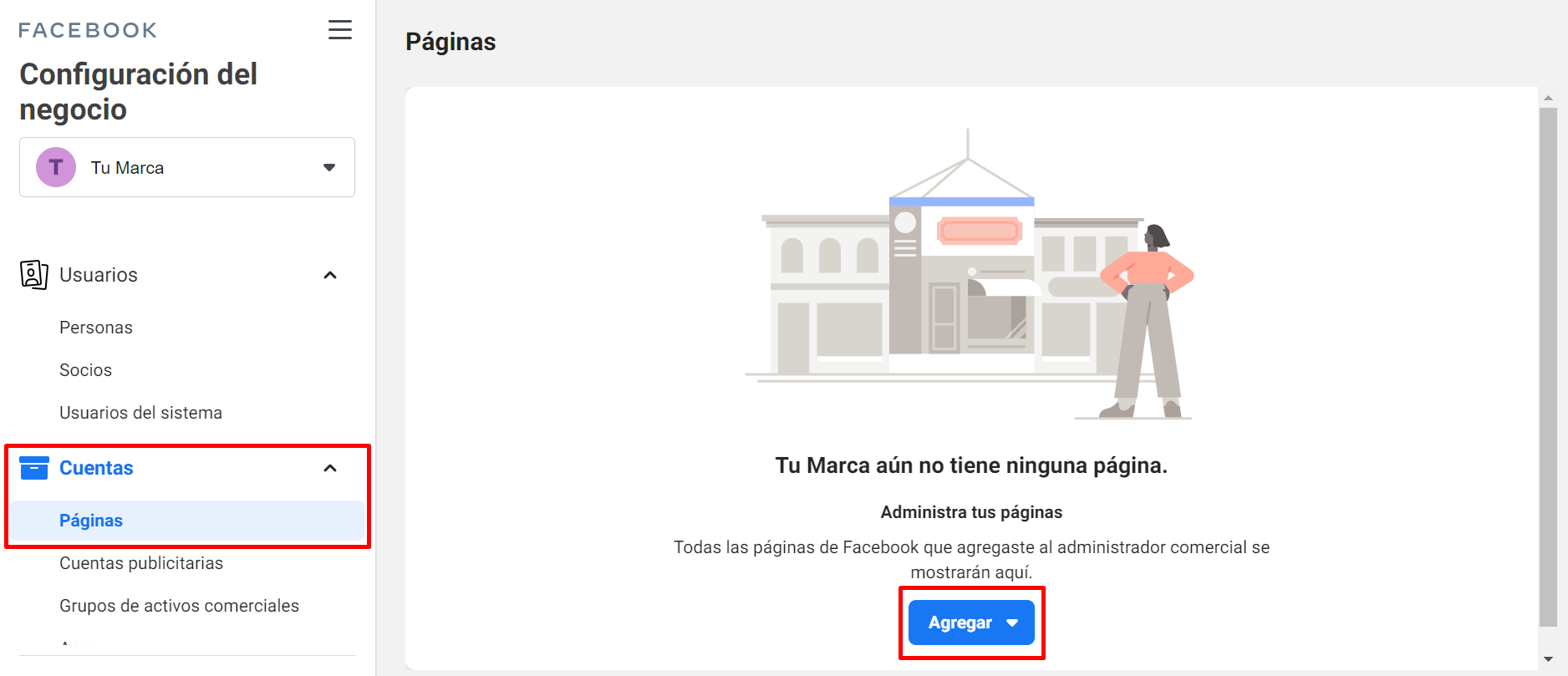Collapse the Cuentas section chevron
The height and width of the screenshot is (676, 1568).
[330, 468]
